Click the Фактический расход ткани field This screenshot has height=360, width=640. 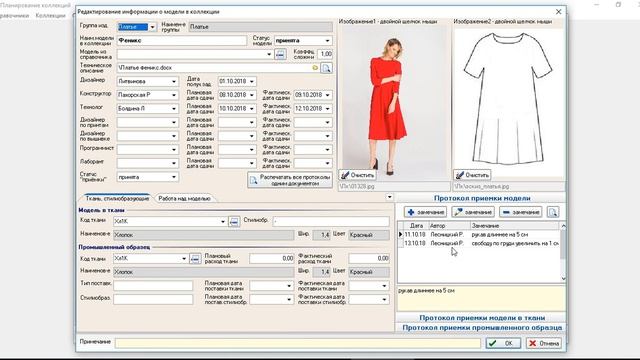click(x=369, y=258)
